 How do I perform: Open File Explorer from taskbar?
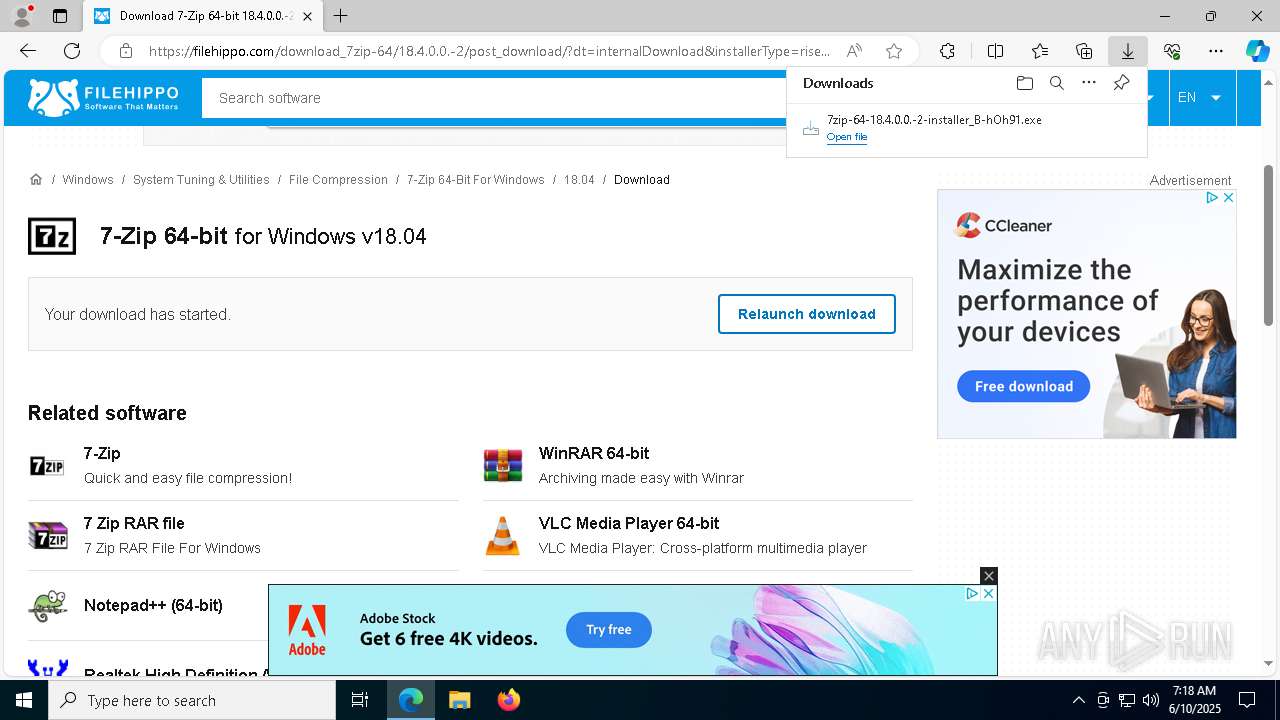[459, 700]
